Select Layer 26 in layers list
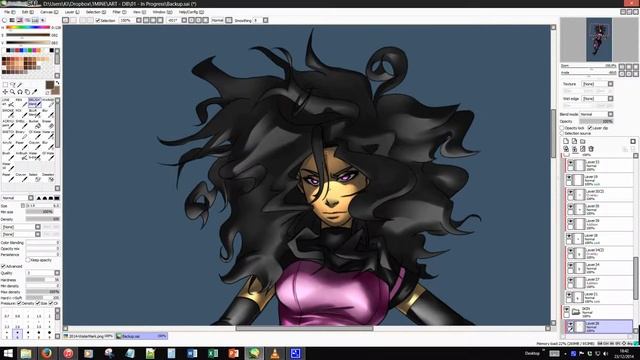640x360 pixels. click(x=599, y=326)
